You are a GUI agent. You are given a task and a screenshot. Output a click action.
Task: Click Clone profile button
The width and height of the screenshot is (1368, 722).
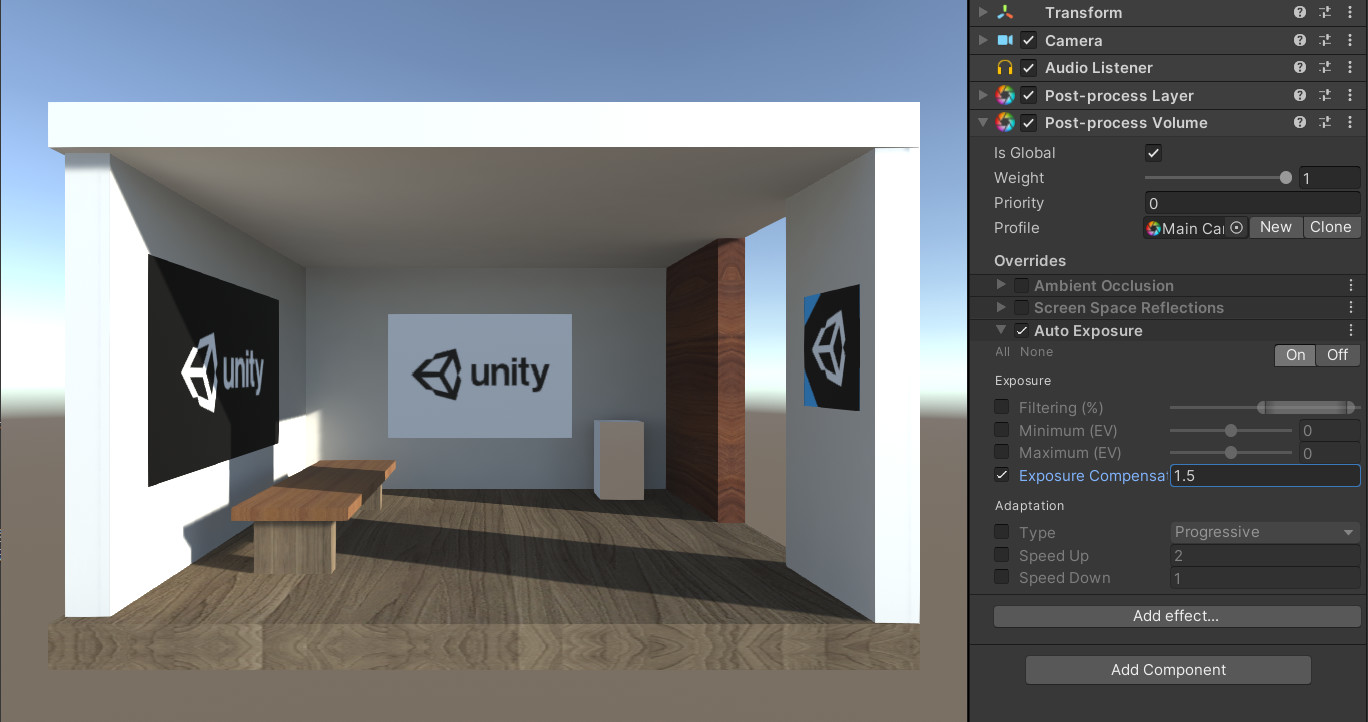point(1331,227)
